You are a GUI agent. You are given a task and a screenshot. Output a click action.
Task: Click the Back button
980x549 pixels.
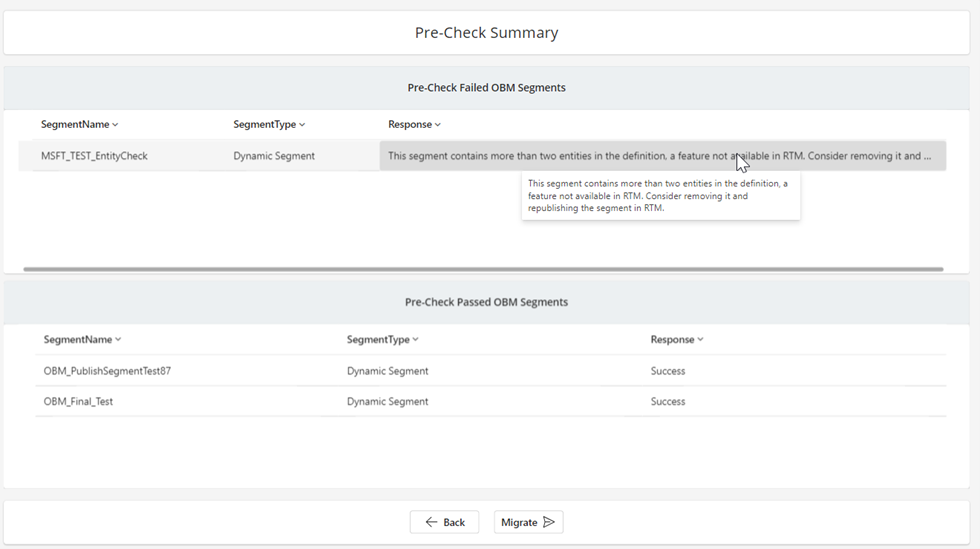coord(444,522)
